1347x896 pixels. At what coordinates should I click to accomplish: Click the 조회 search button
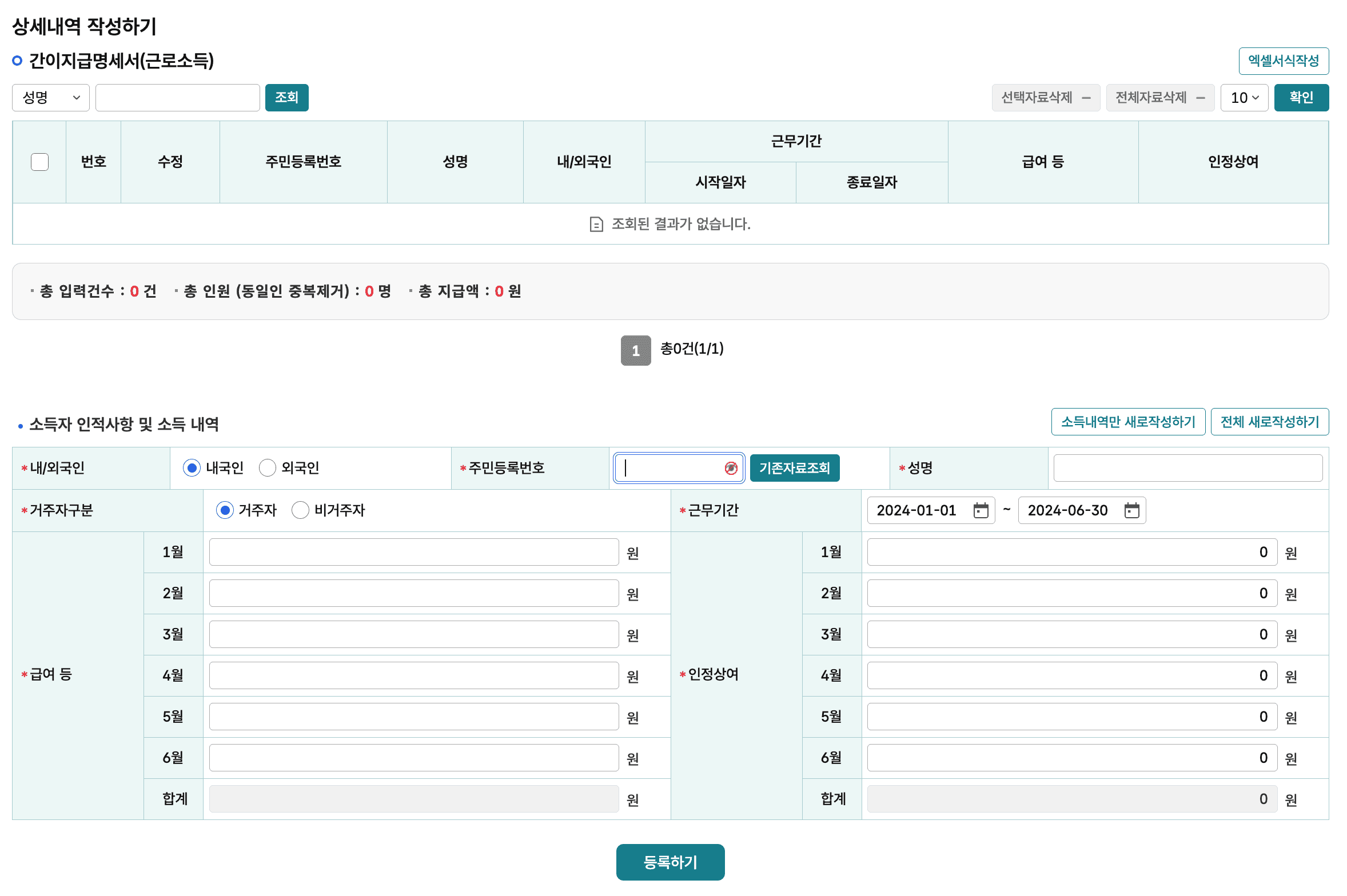pyautogui.click(x=286, y=98)
